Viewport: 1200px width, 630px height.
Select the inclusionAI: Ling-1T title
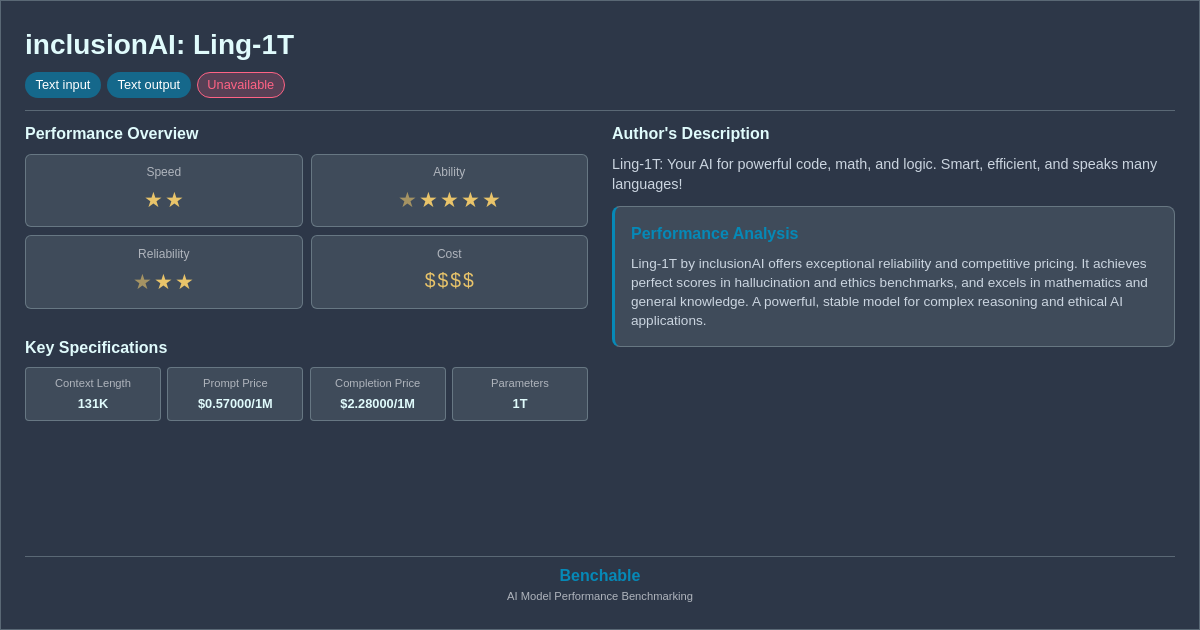[160, 44]
